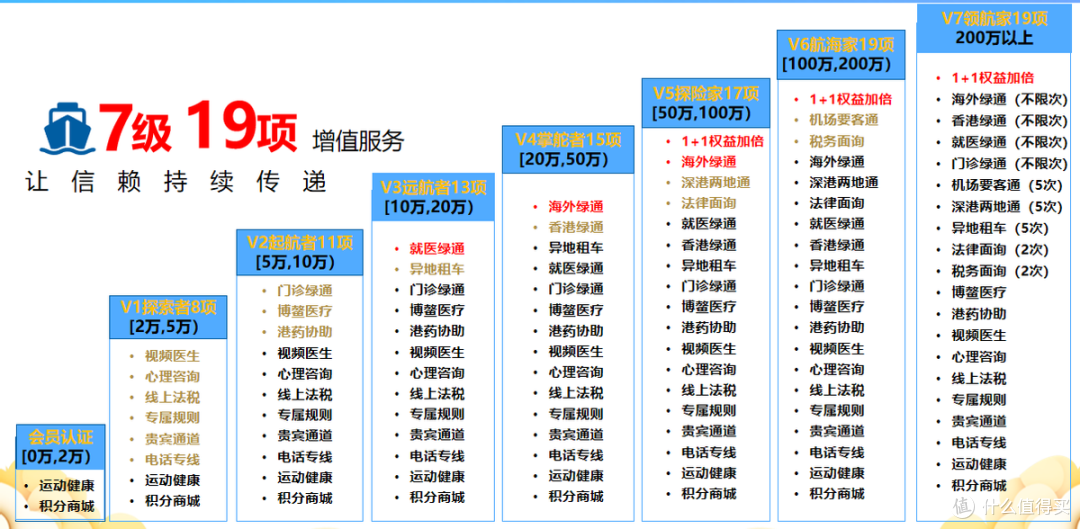This screenshot has width=1080, height=529.
Task: Click '就医绿通（不限次）' item
Action: point(1009,142)
